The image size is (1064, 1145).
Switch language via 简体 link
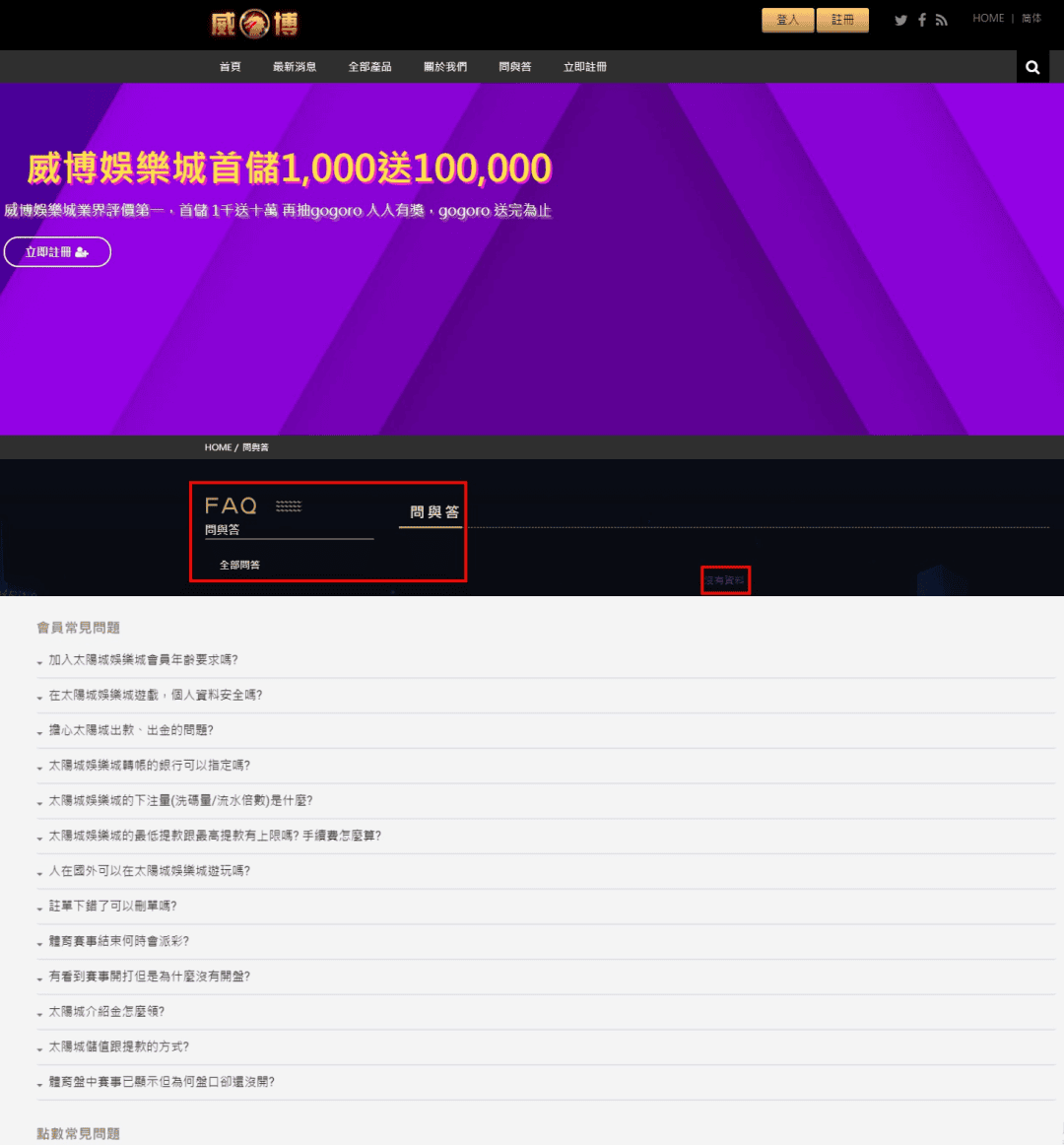tap(1031, 19)
